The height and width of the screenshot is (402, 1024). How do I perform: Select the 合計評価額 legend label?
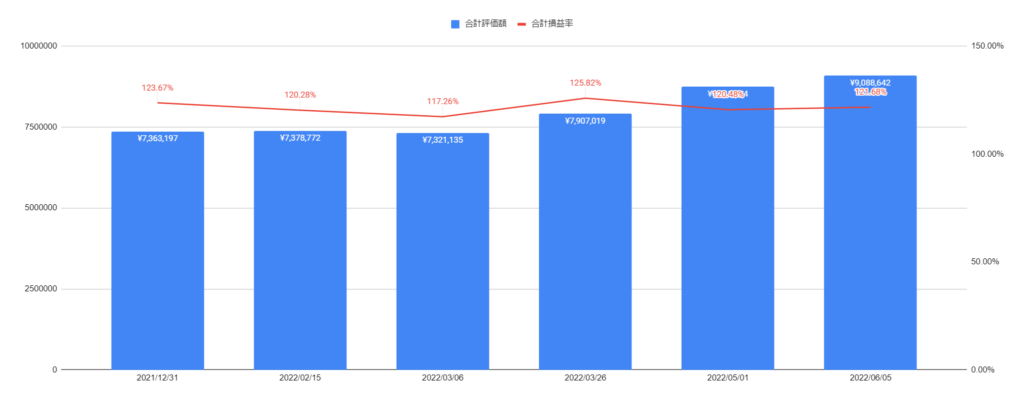(486, 23)
